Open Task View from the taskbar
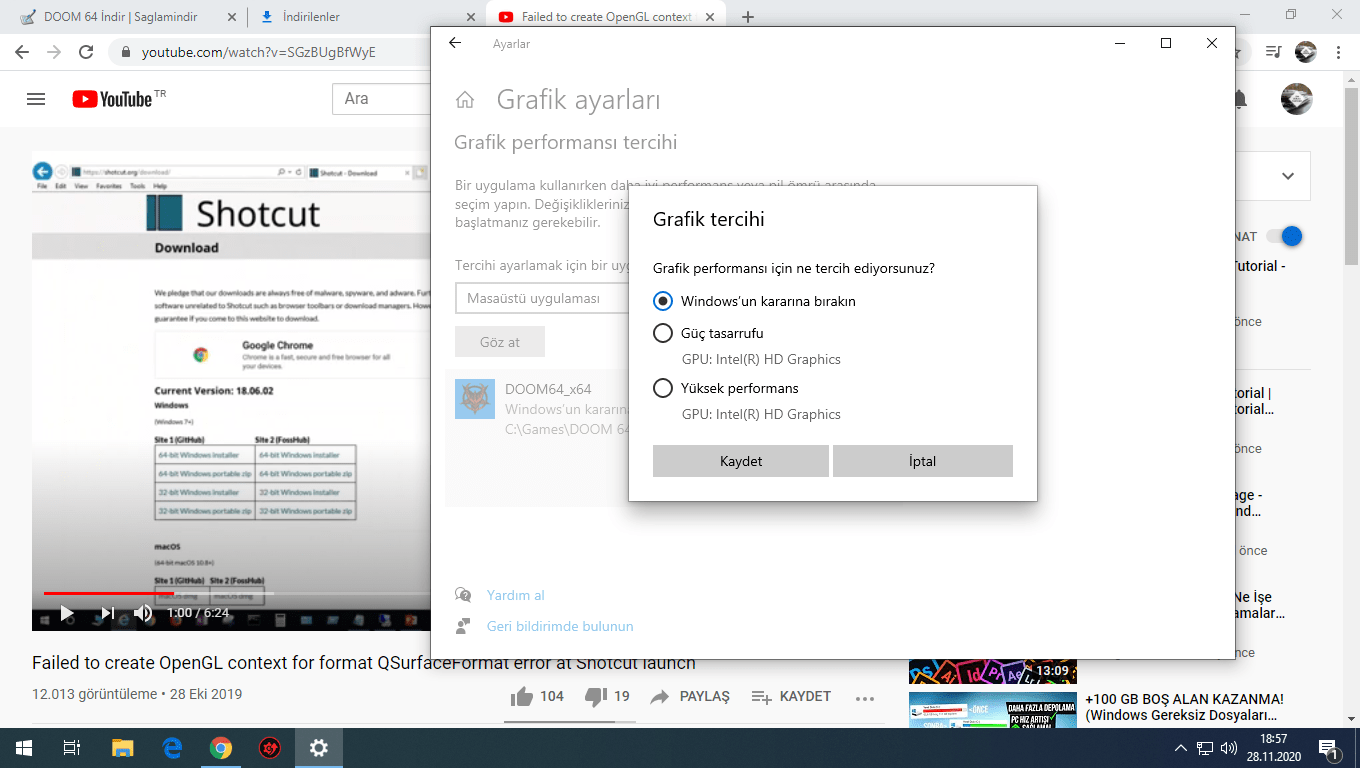This screenshot has width=1360, height=768. (x=71, y=748)
